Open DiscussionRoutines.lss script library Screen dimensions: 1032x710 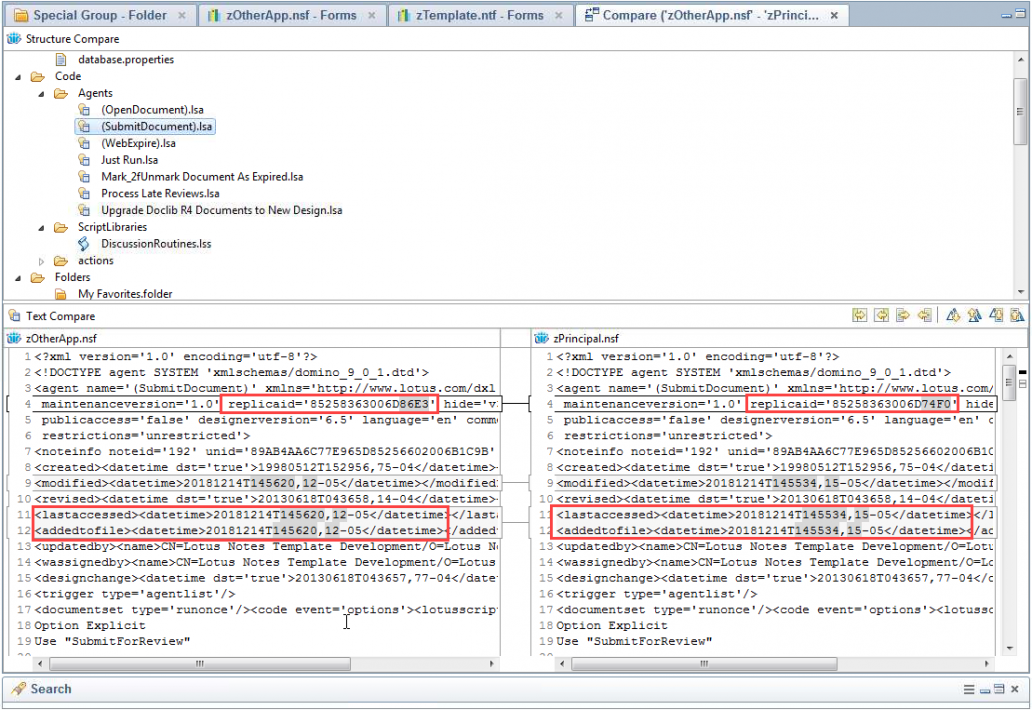click(x=156, y=244)
